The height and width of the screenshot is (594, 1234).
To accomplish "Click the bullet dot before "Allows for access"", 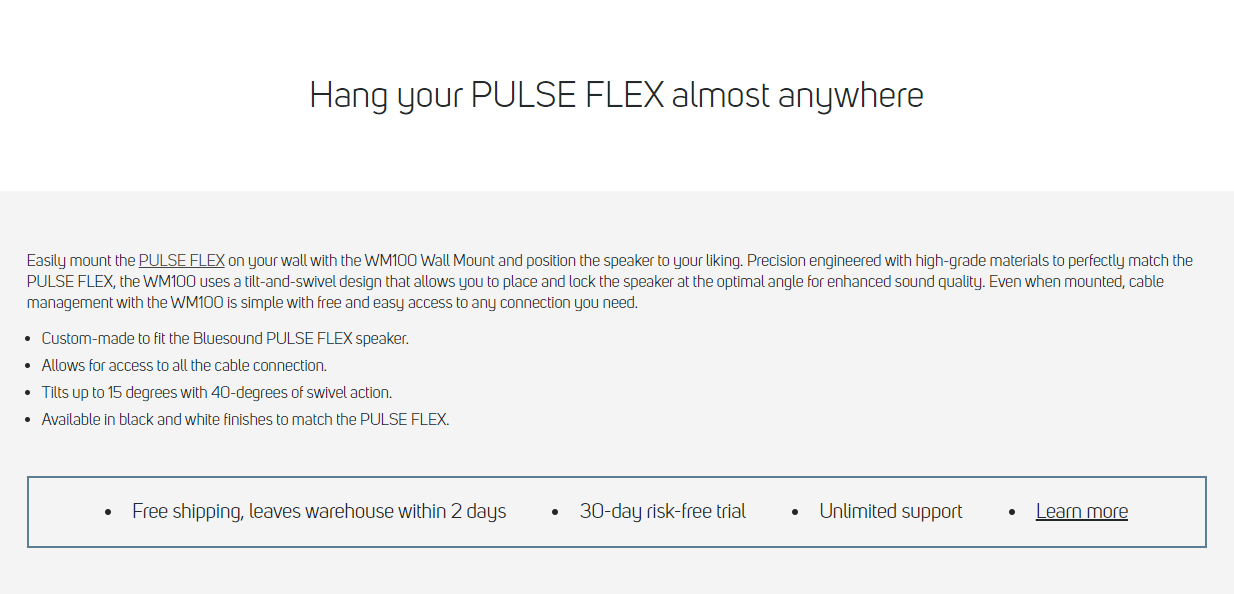I will (x=28, y=367).
